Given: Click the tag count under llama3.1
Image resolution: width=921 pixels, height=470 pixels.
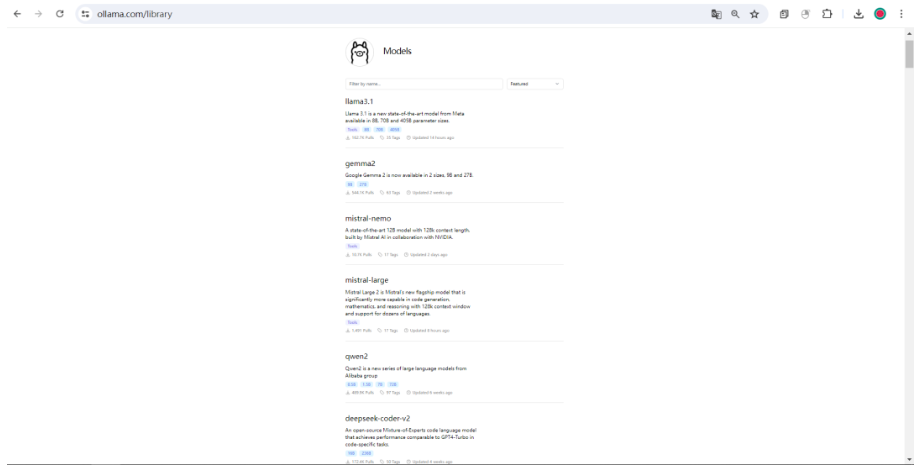Looking at the screenshot, I should [x=390, y=138].
